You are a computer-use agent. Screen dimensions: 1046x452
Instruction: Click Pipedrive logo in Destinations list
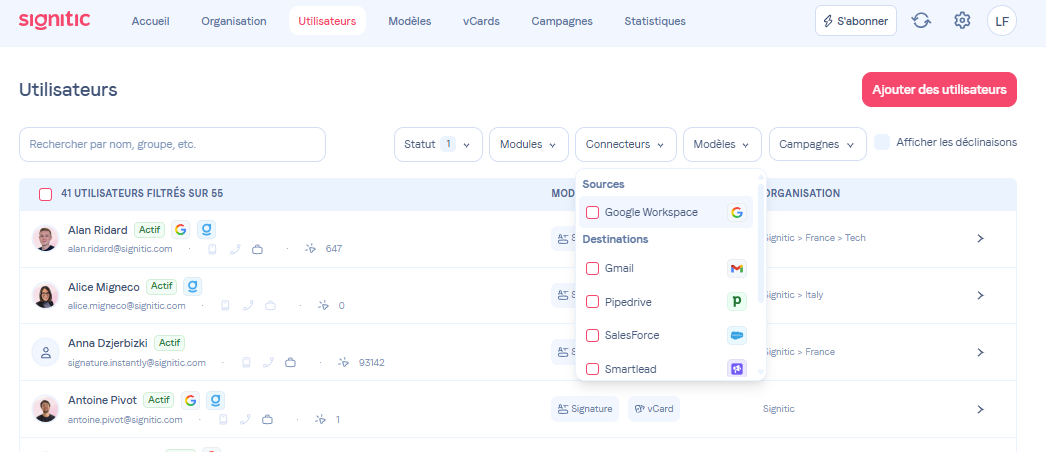(736, 302)
